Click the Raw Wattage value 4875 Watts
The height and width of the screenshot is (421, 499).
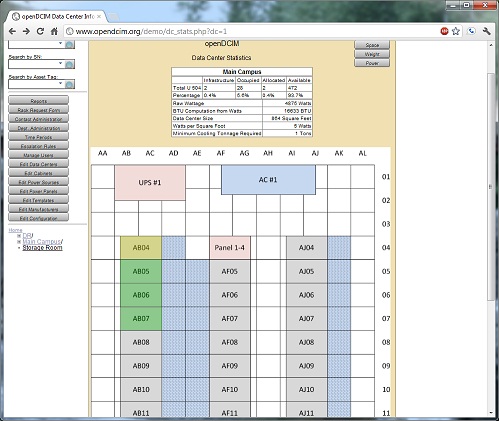click(298, 103)
